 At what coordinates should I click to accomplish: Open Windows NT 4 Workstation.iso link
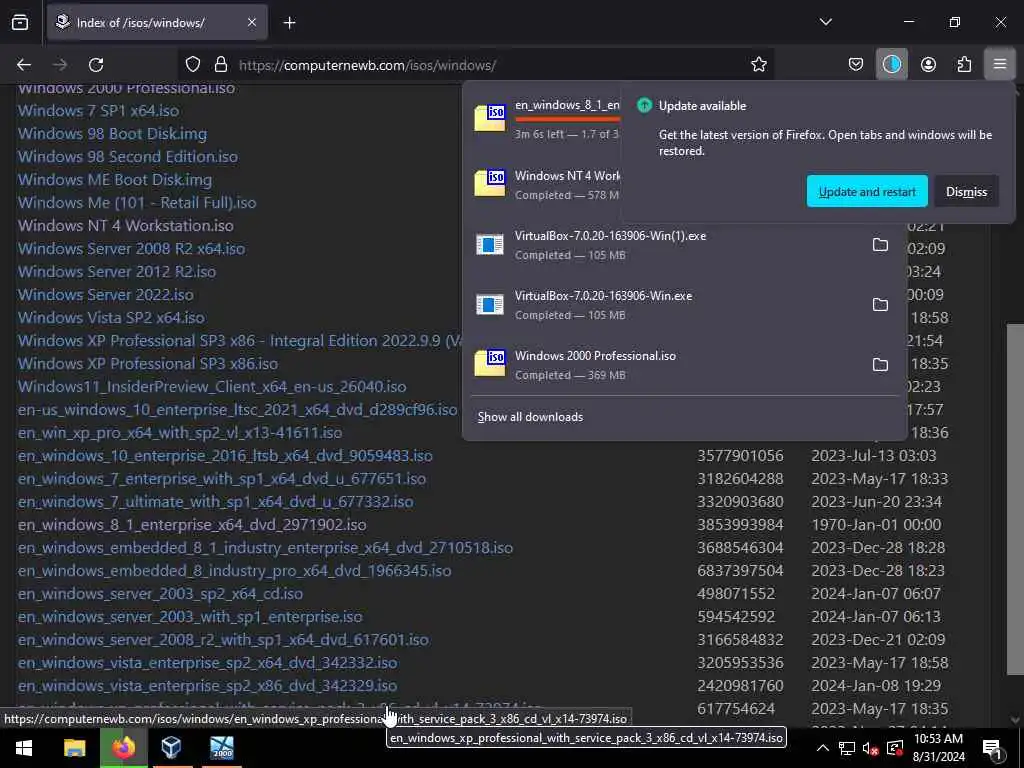[x=125, y=225]
